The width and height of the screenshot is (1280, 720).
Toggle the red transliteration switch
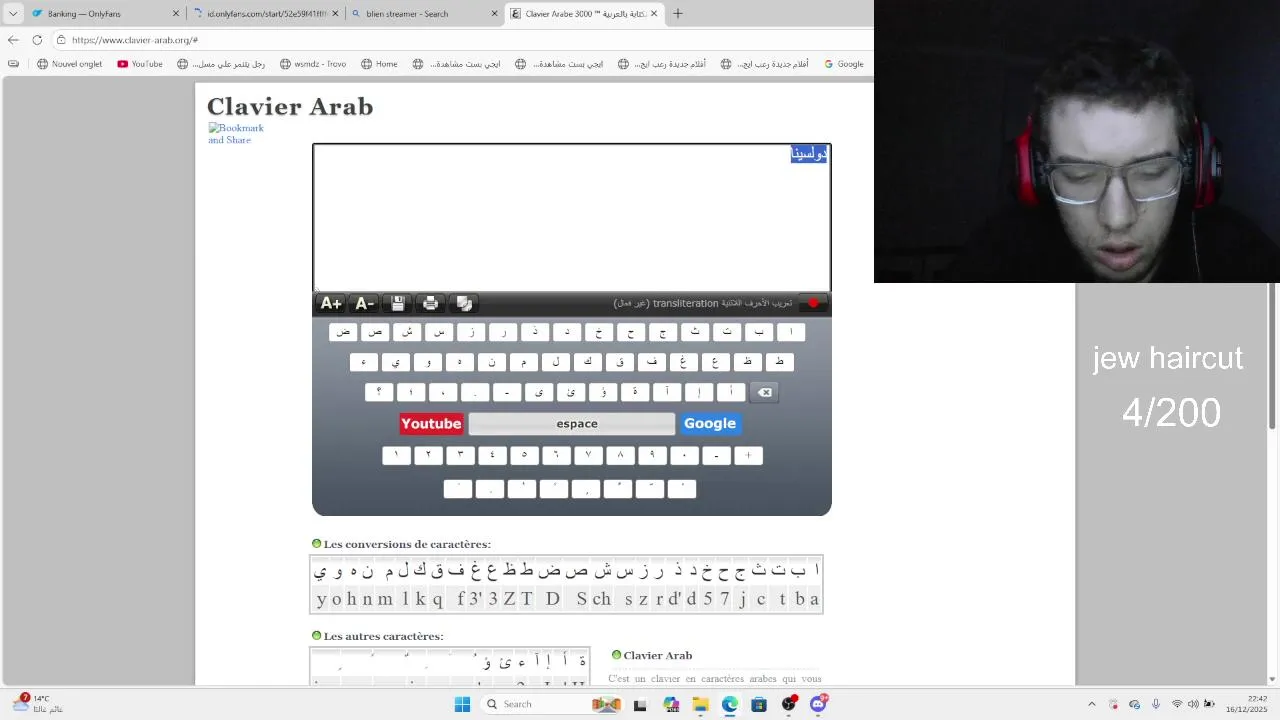point(813,303)
